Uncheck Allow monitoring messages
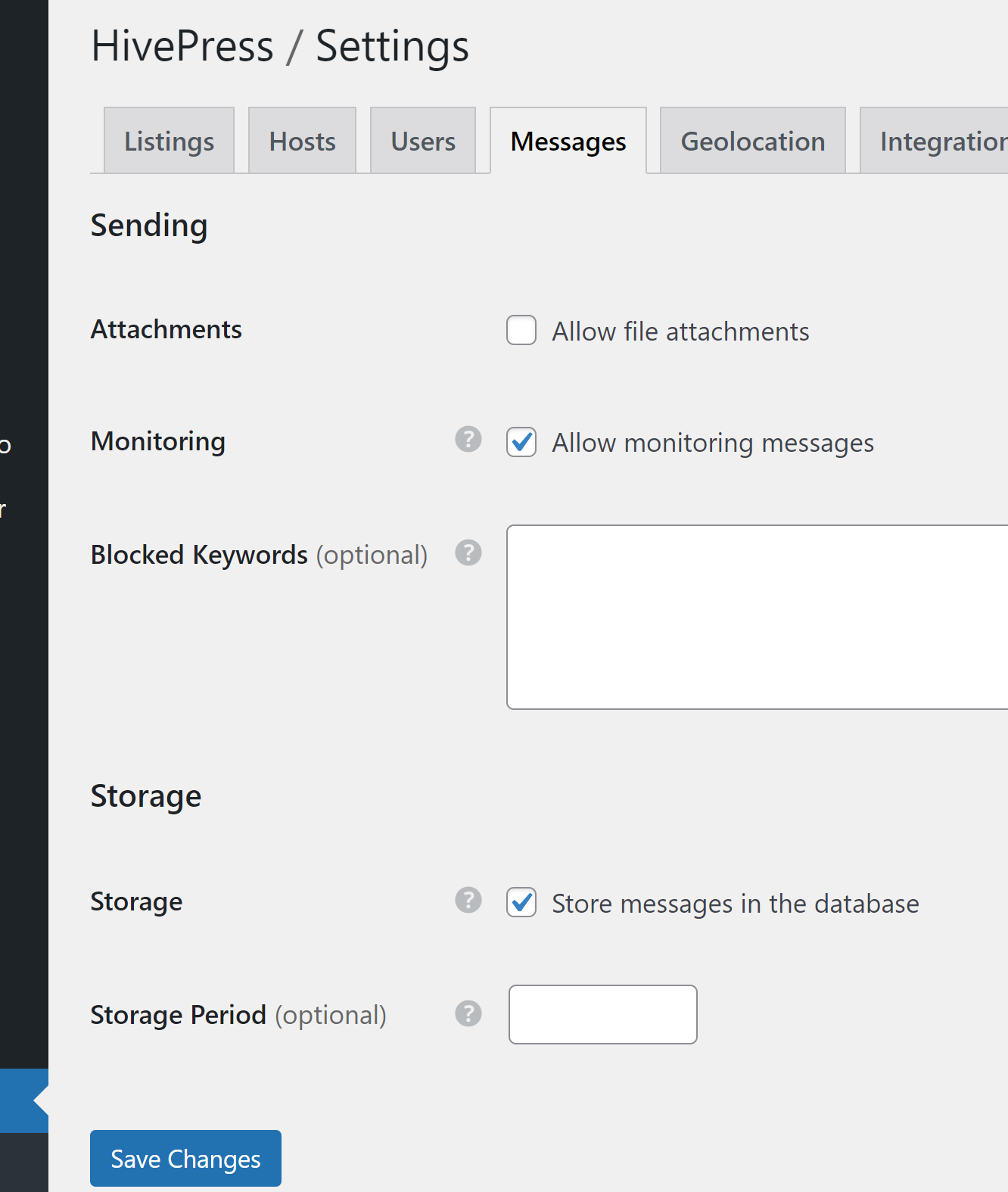This screenshot has height=1192, width=1008. pos(521,442)
